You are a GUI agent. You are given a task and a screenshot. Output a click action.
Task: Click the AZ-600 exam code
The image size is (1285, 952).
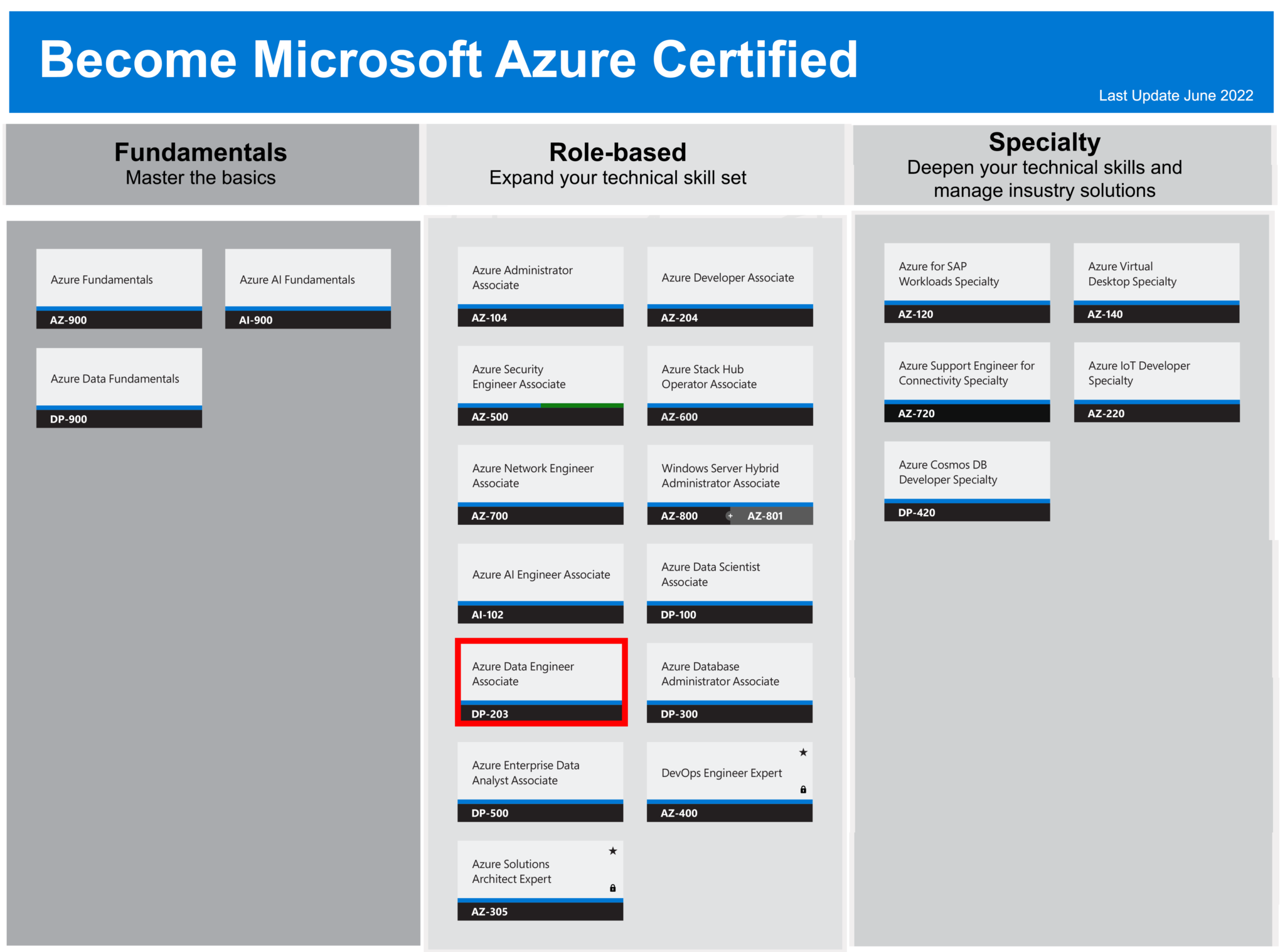coord(679,417)
